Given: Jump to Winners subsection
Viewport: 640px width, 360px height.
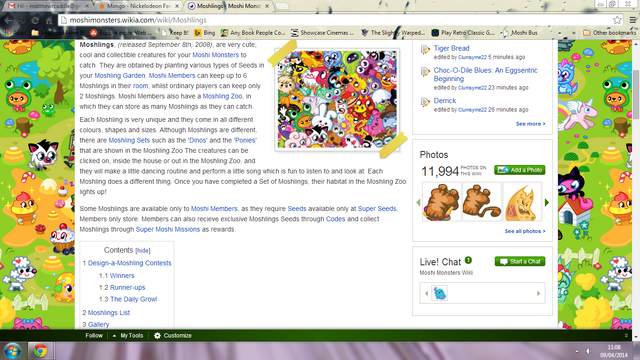Looking at the screenshot, I should pyautogui.click(x=122, y=276).
